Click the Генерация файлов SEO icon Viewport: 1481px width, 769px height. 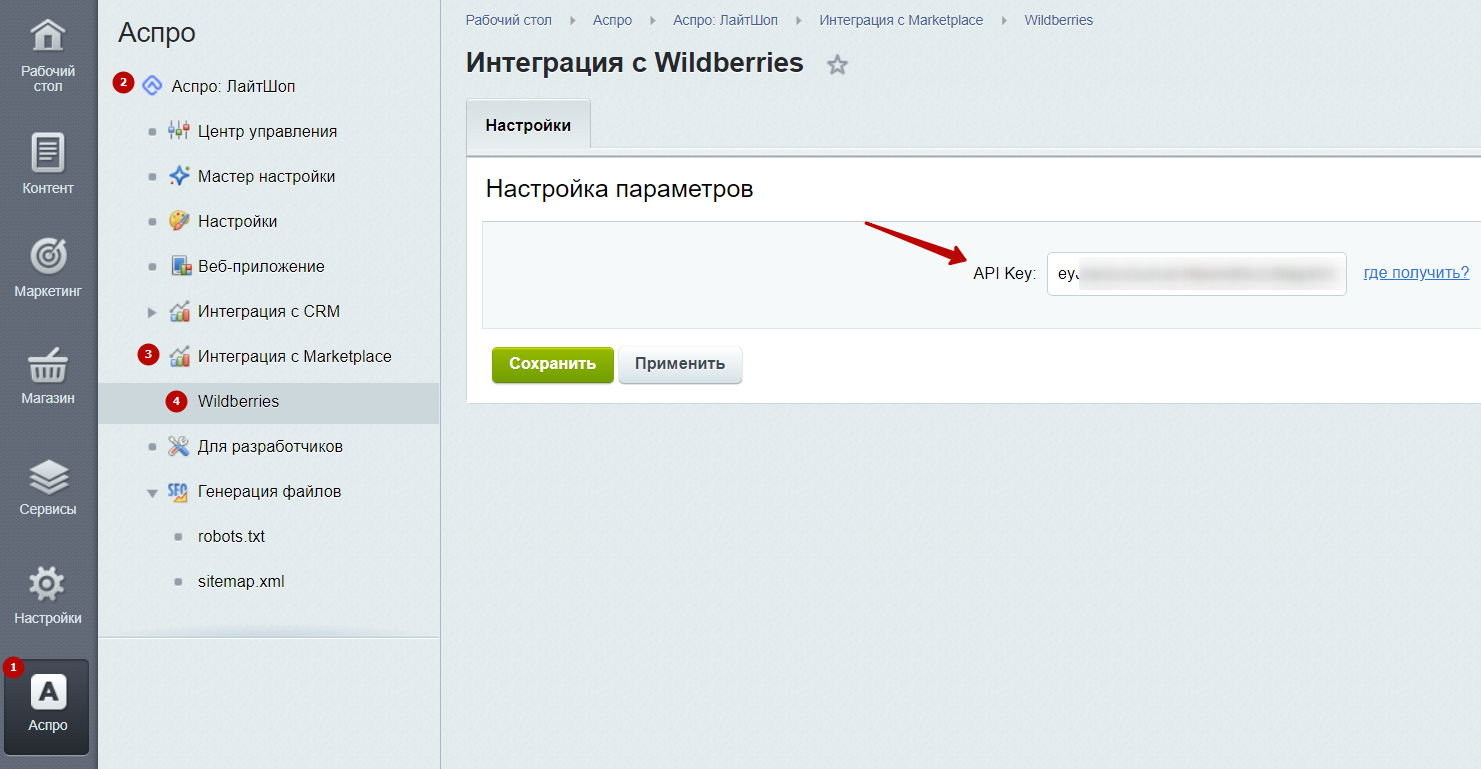[x=179, y=491]
